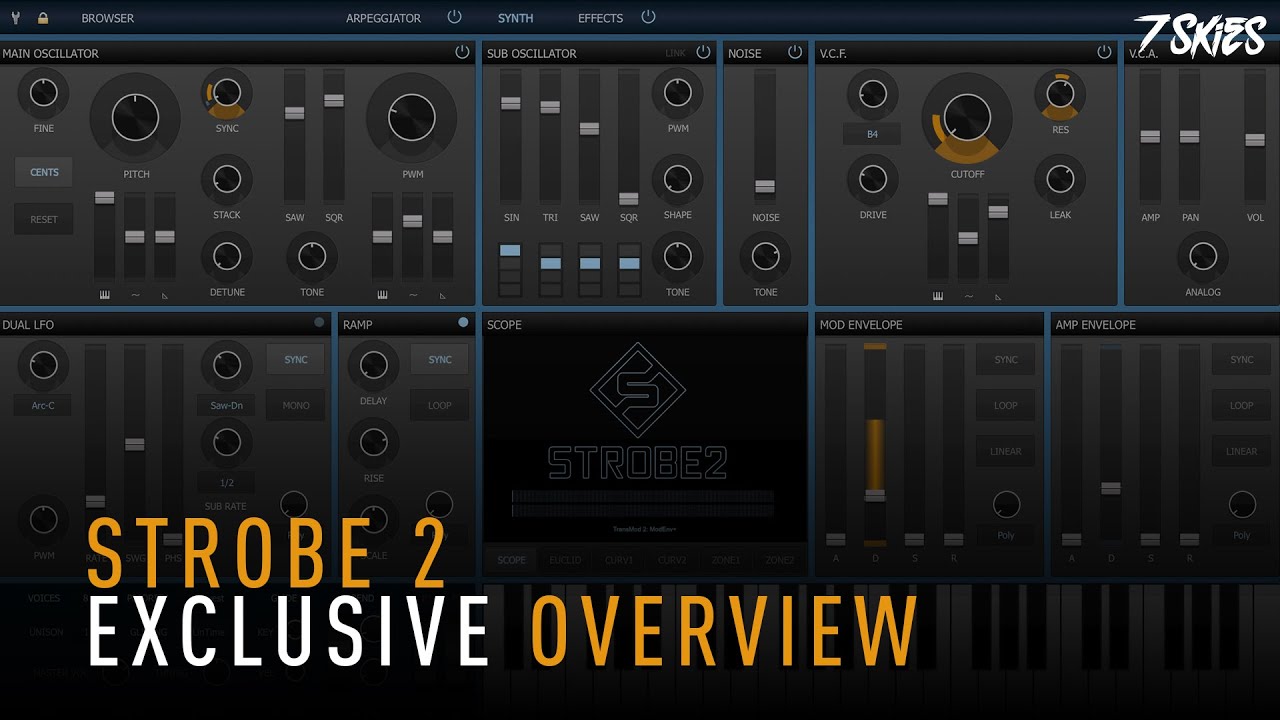Click the V.C.A. ANALOG knob

click(1203, 258)
